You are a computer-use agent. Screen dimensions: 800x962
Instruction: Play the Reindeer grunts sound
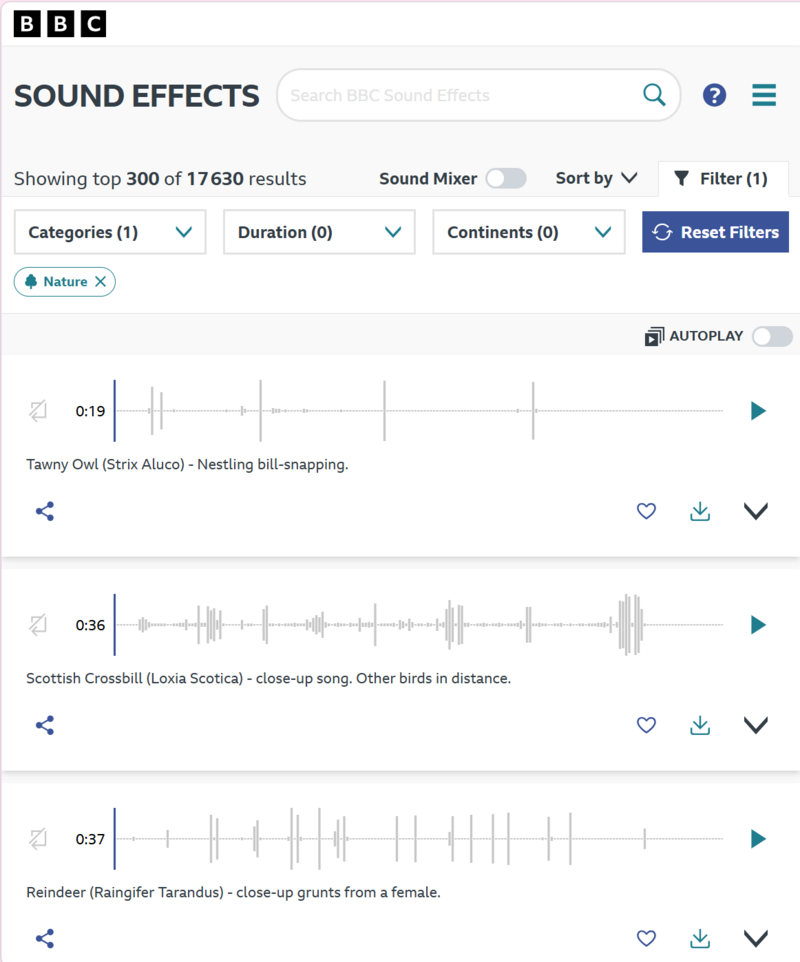(758, 838)
